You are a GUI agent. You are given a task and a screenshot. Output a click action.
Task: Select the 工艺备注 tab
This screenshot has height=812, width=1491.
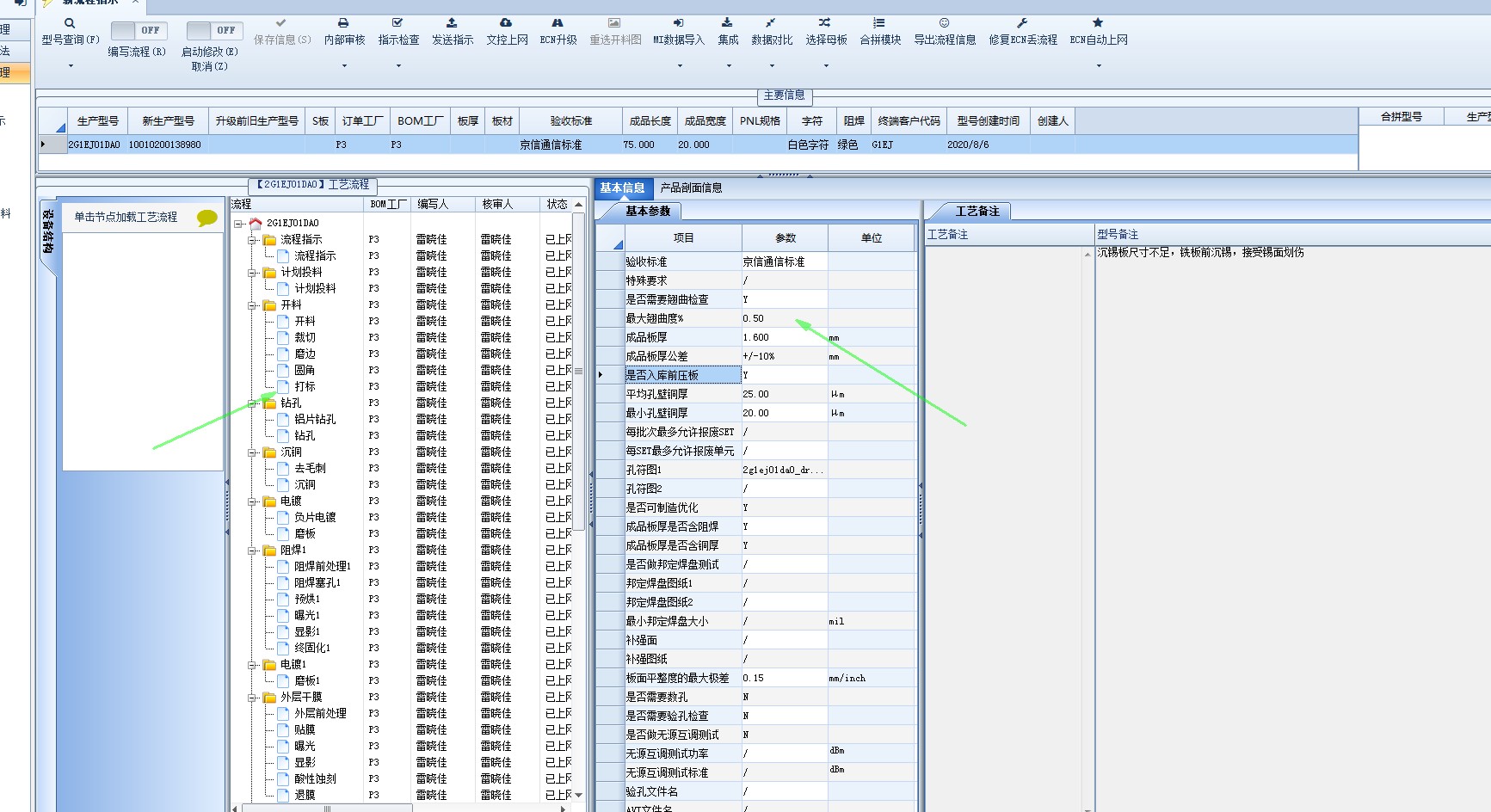tap(977, 211)
